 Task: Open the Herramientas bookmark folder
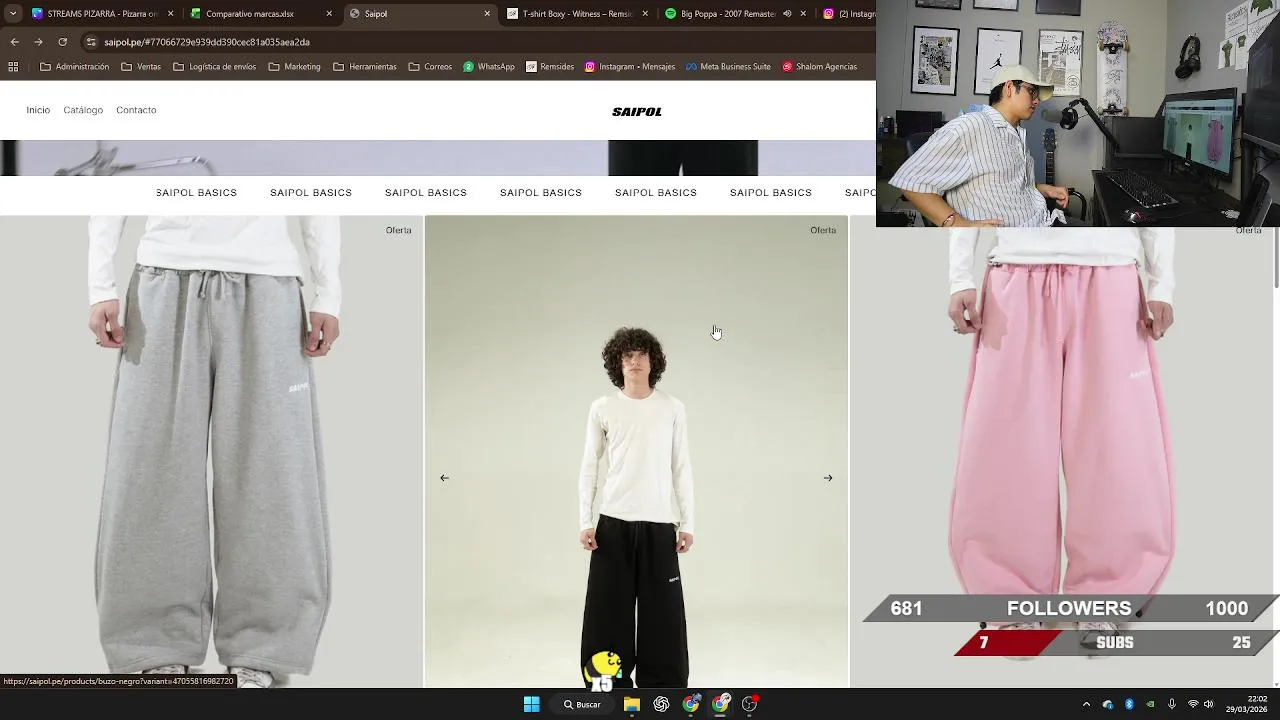(365, 67)
